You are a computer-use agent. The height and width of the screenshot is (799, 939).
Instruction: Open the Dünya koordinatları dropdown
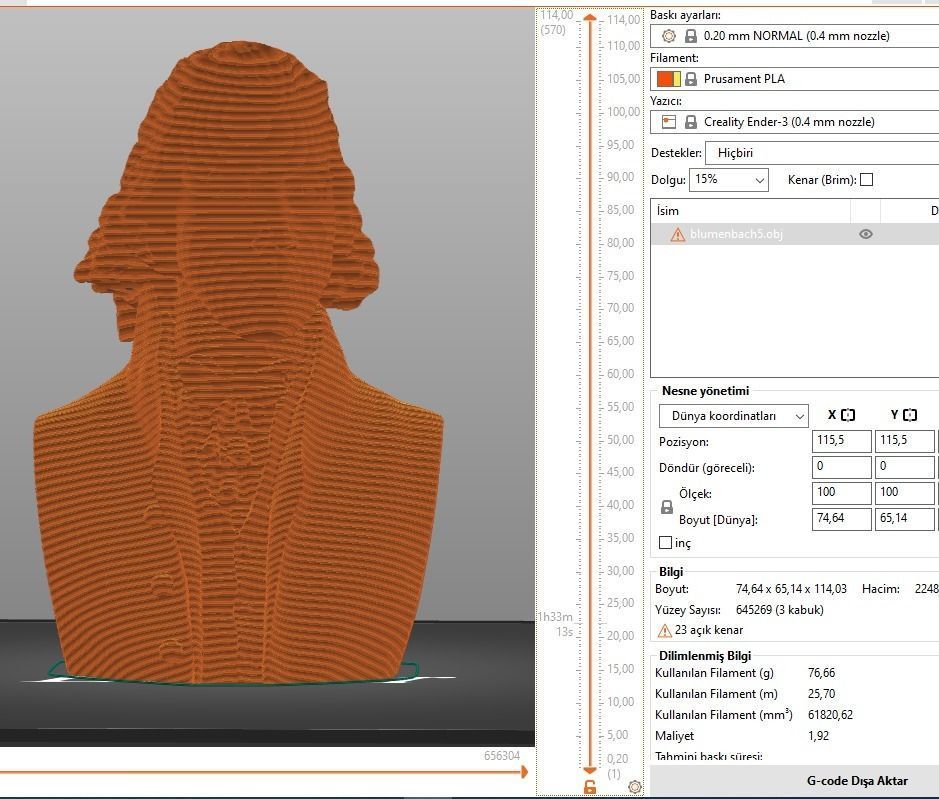(x=734, y=416)
